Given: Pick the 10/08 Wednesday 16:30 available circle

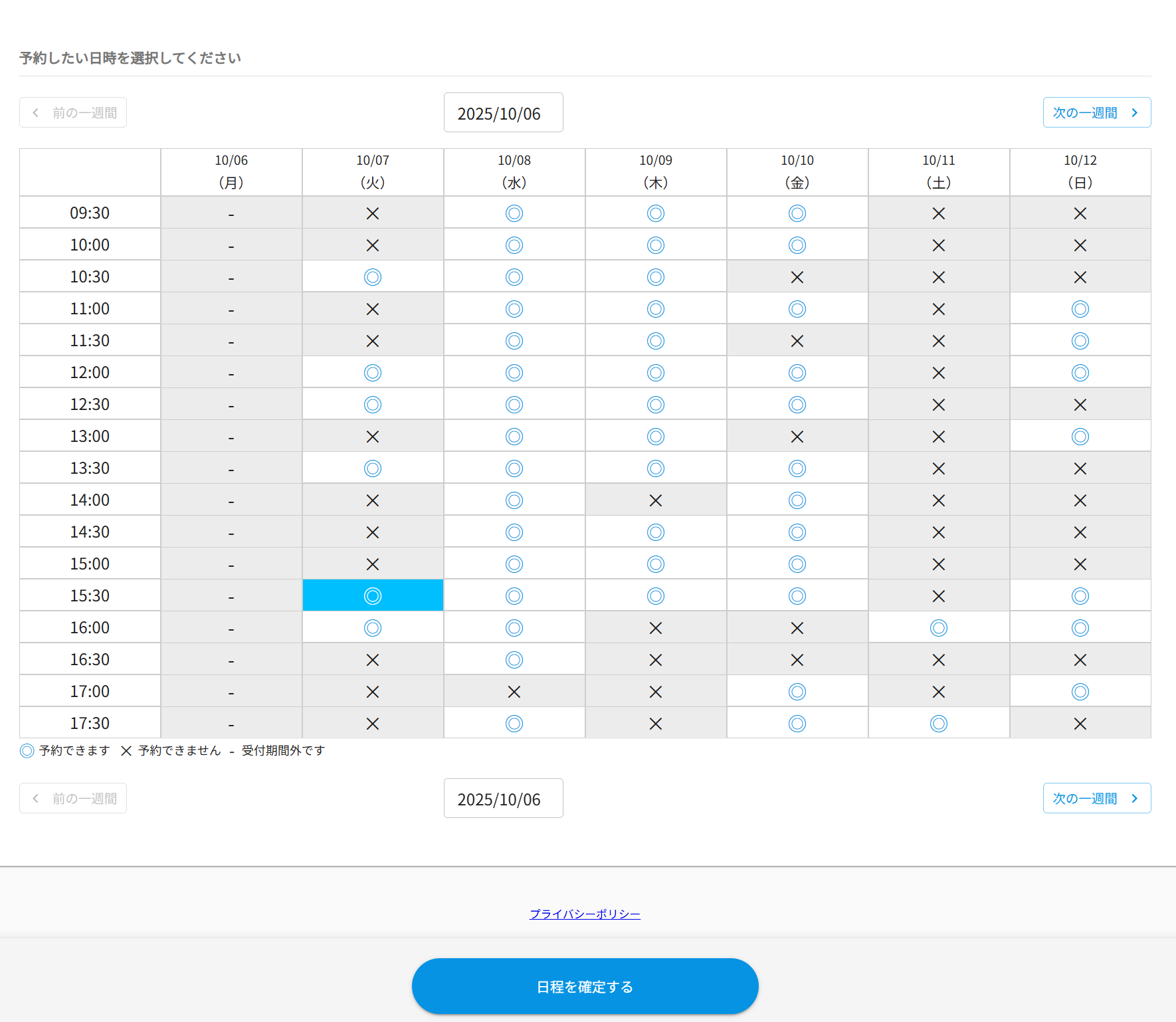Looking at the screenshot, I should [514, 660].
